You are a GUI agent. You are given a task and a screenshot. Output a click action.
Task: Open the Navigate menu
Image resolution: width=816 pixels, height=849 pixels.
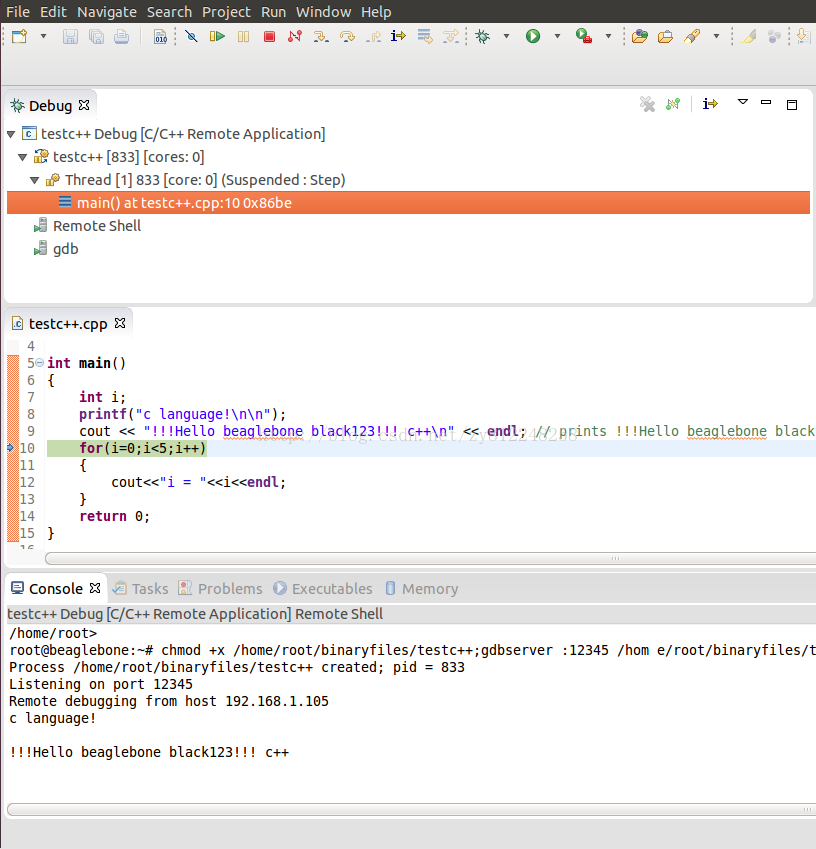click(x=107, y=12)
